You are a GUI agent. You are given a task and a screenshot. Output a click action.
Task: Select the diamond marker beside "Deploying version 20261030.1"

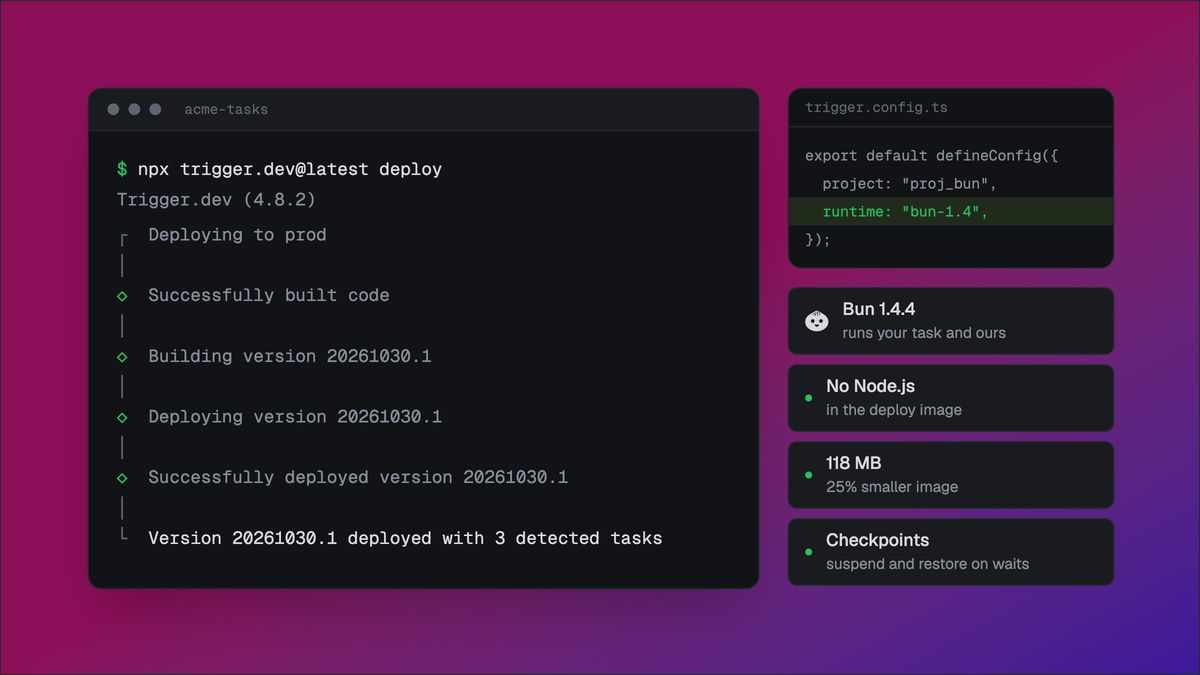pos(122,417)
